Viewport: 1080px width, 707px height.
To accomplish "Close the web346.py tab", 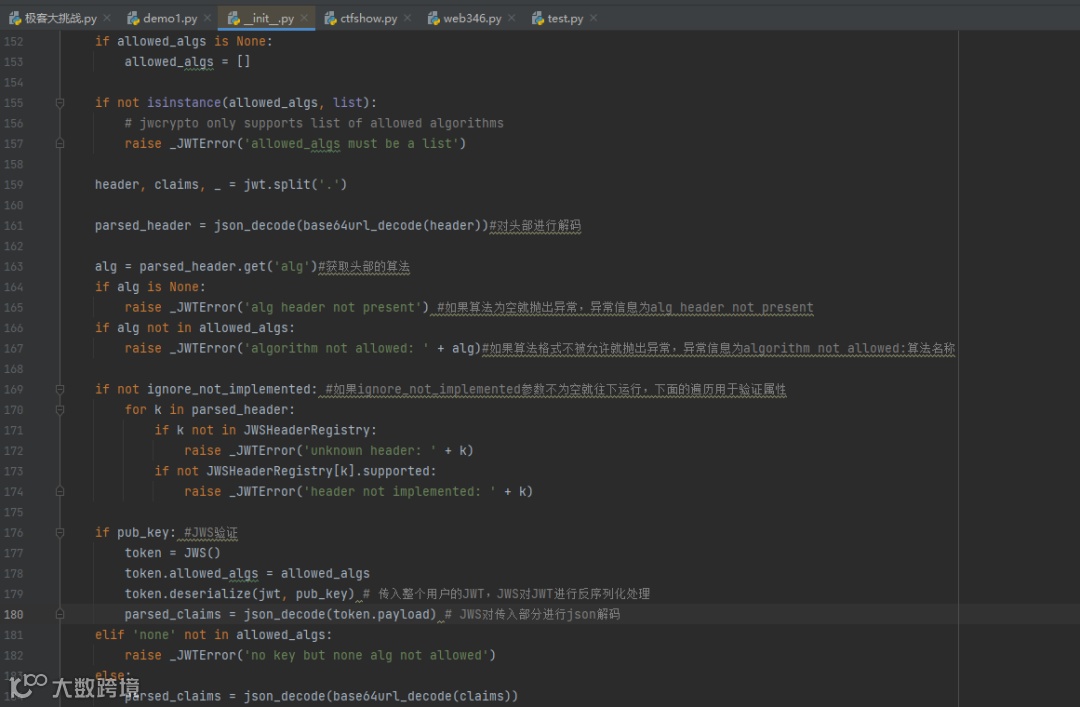I will [x=511, y=18].
